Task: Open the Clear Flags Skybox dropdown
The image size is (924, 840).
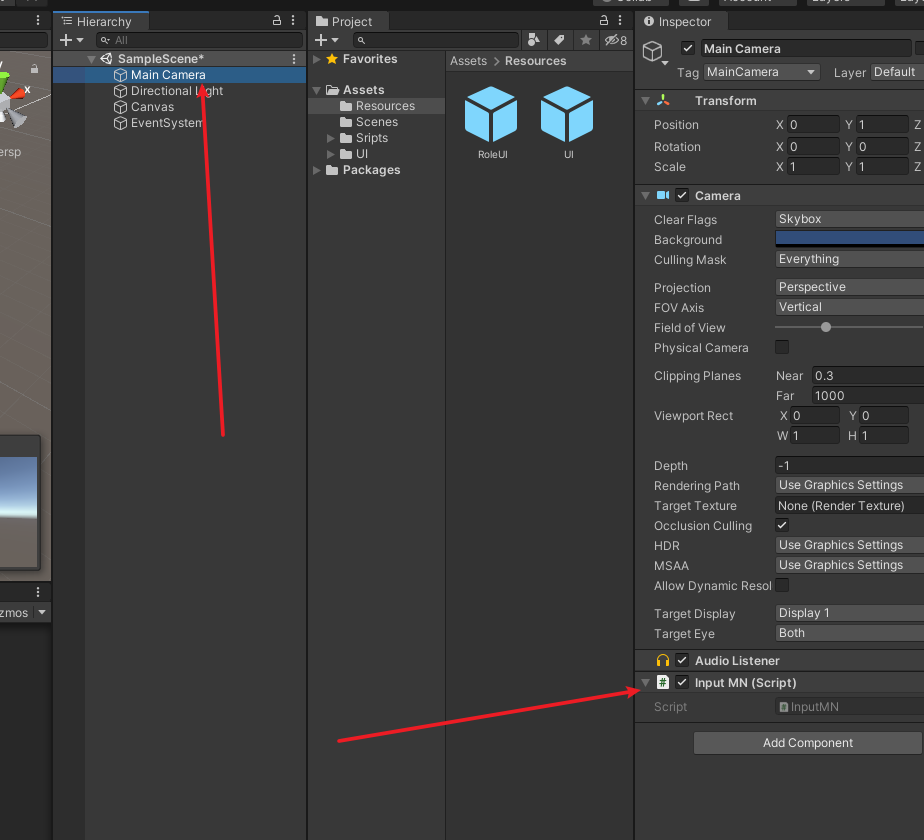Action: 849,219
